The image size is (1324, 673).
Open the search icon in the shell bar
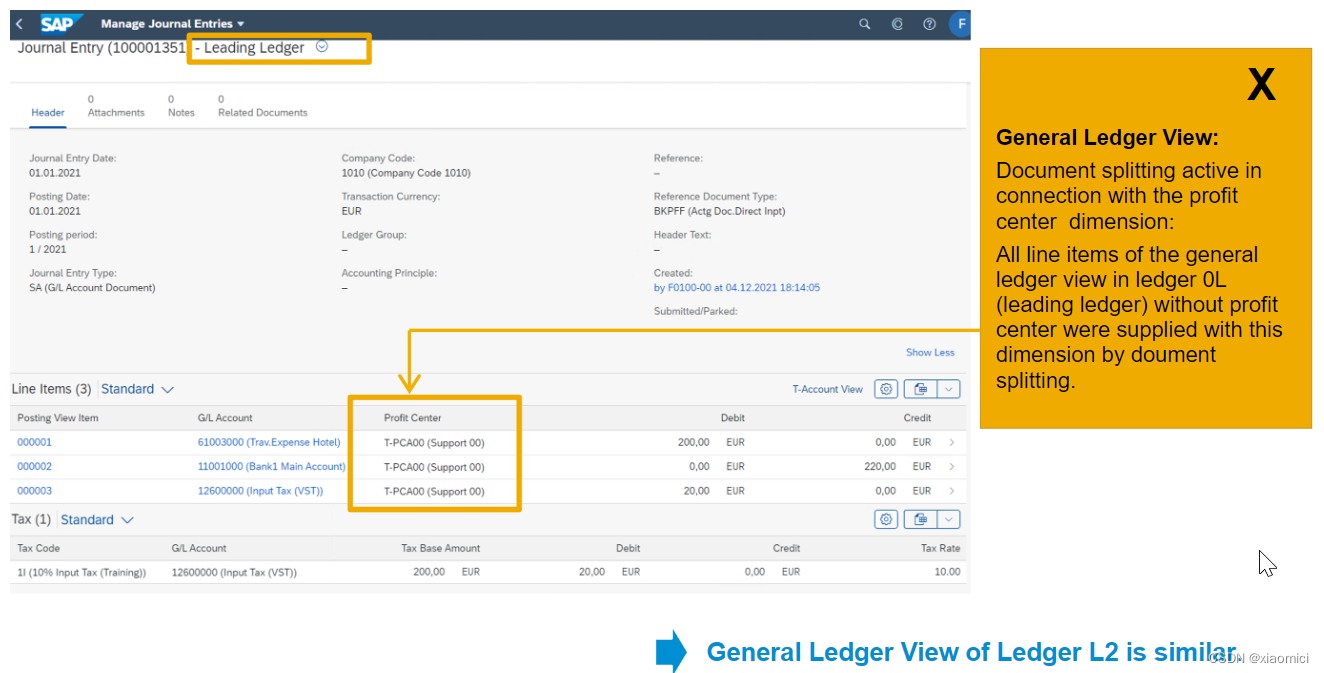(865, 24)
